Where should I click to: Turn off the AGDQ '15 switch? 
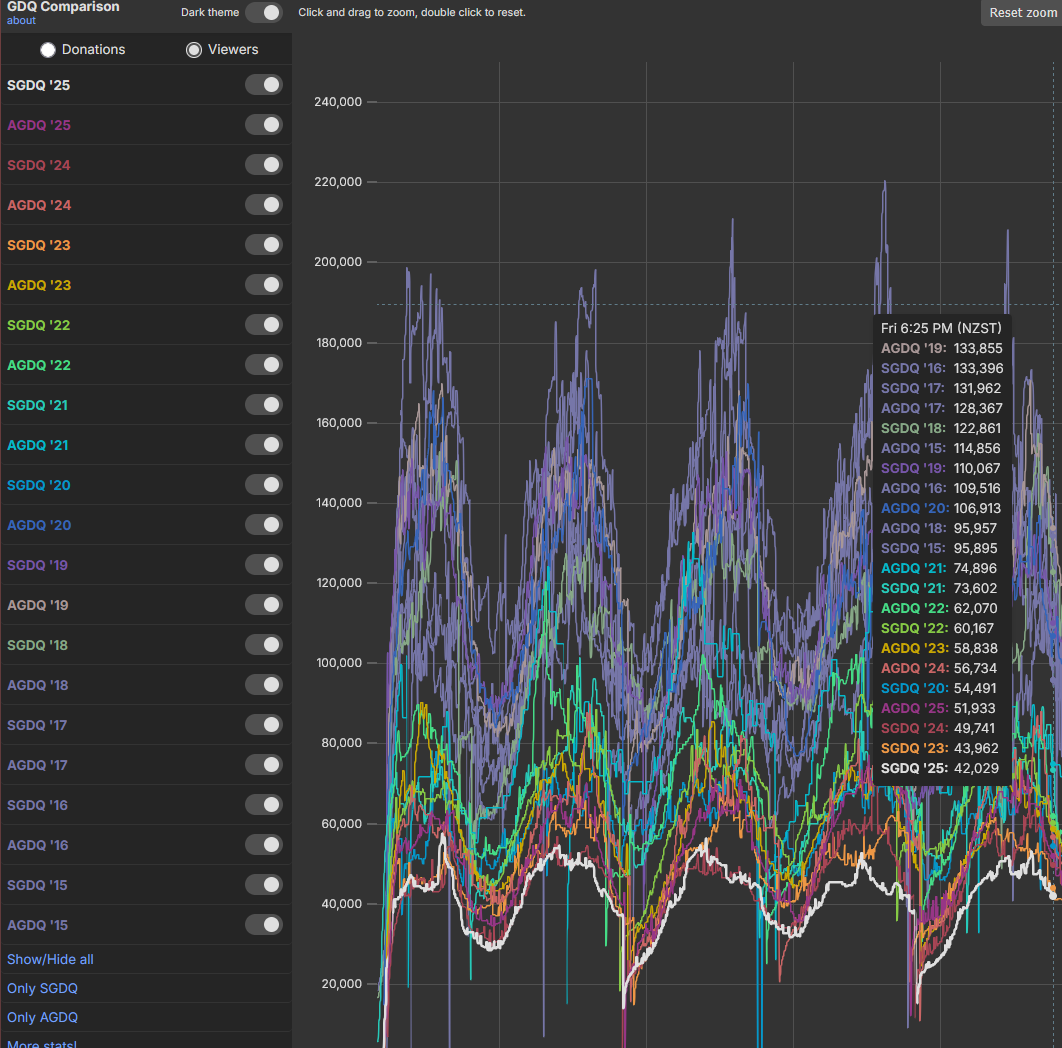tap(263, 924)
